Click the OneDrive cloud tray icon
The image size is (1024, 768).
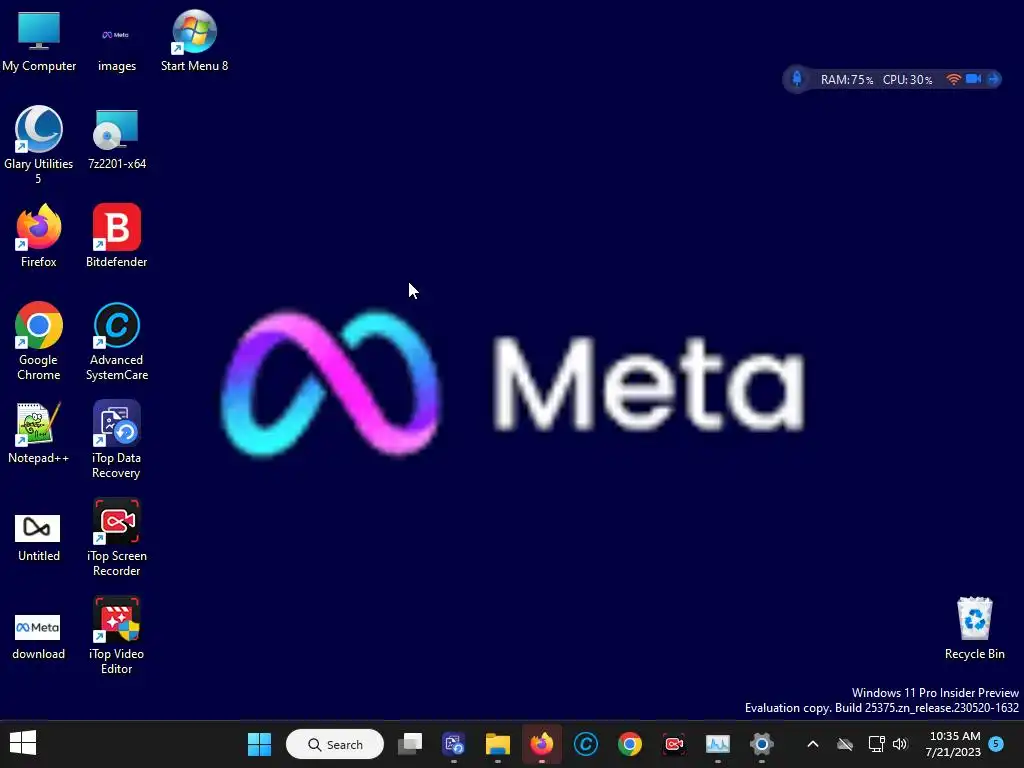[x=845, y=744]
